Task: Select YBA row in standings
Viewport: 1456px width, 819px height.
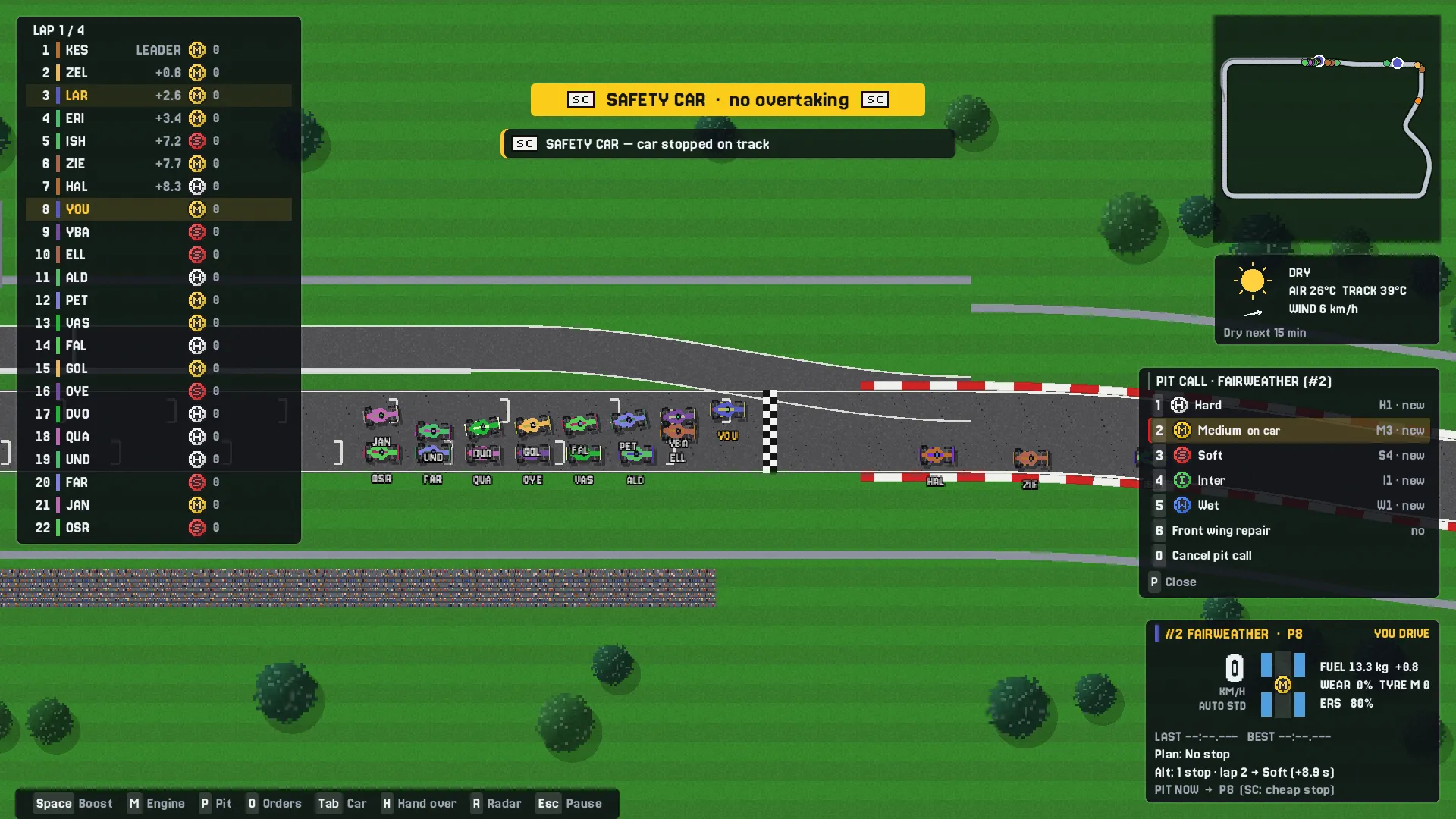Action: (x=158, y=232)
